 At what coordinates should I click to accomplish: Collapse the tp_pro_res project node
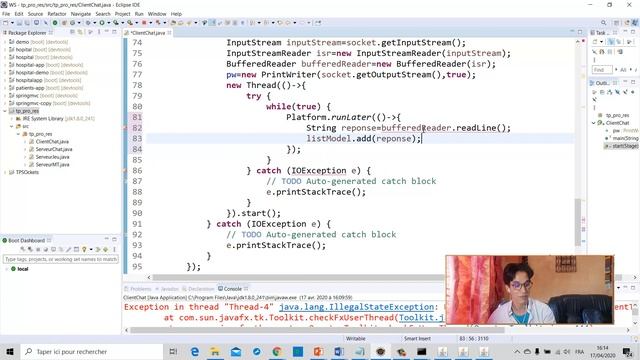tap(5, 111)
